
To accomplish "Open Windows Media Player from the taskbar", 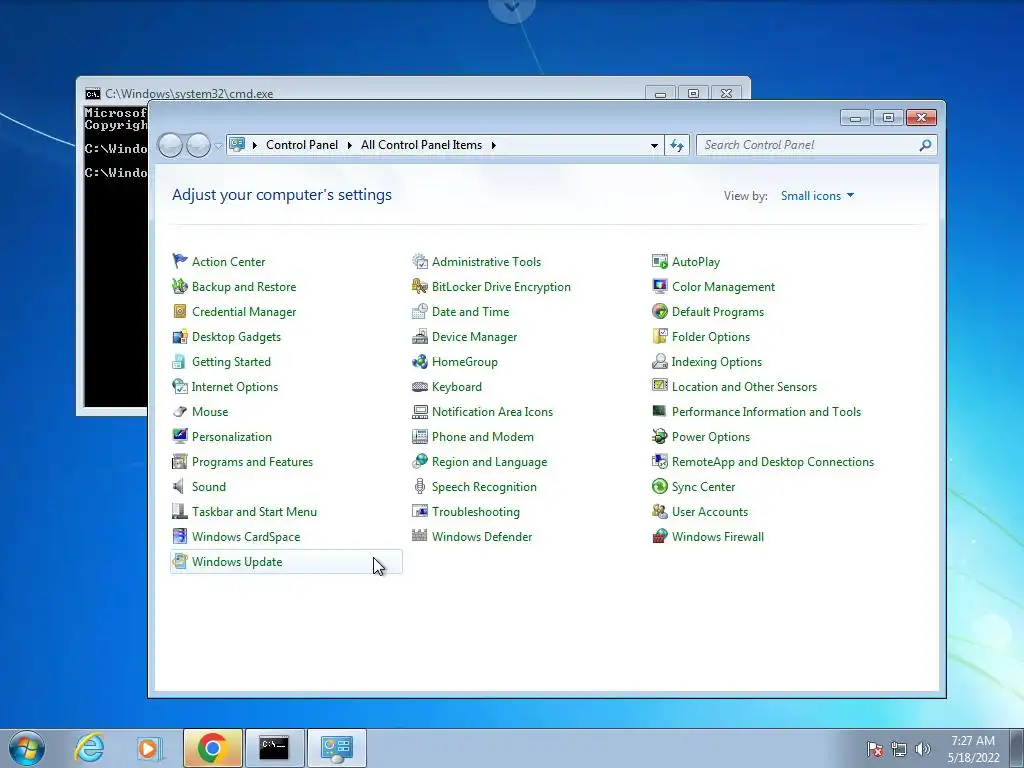I will pos(148,748).
